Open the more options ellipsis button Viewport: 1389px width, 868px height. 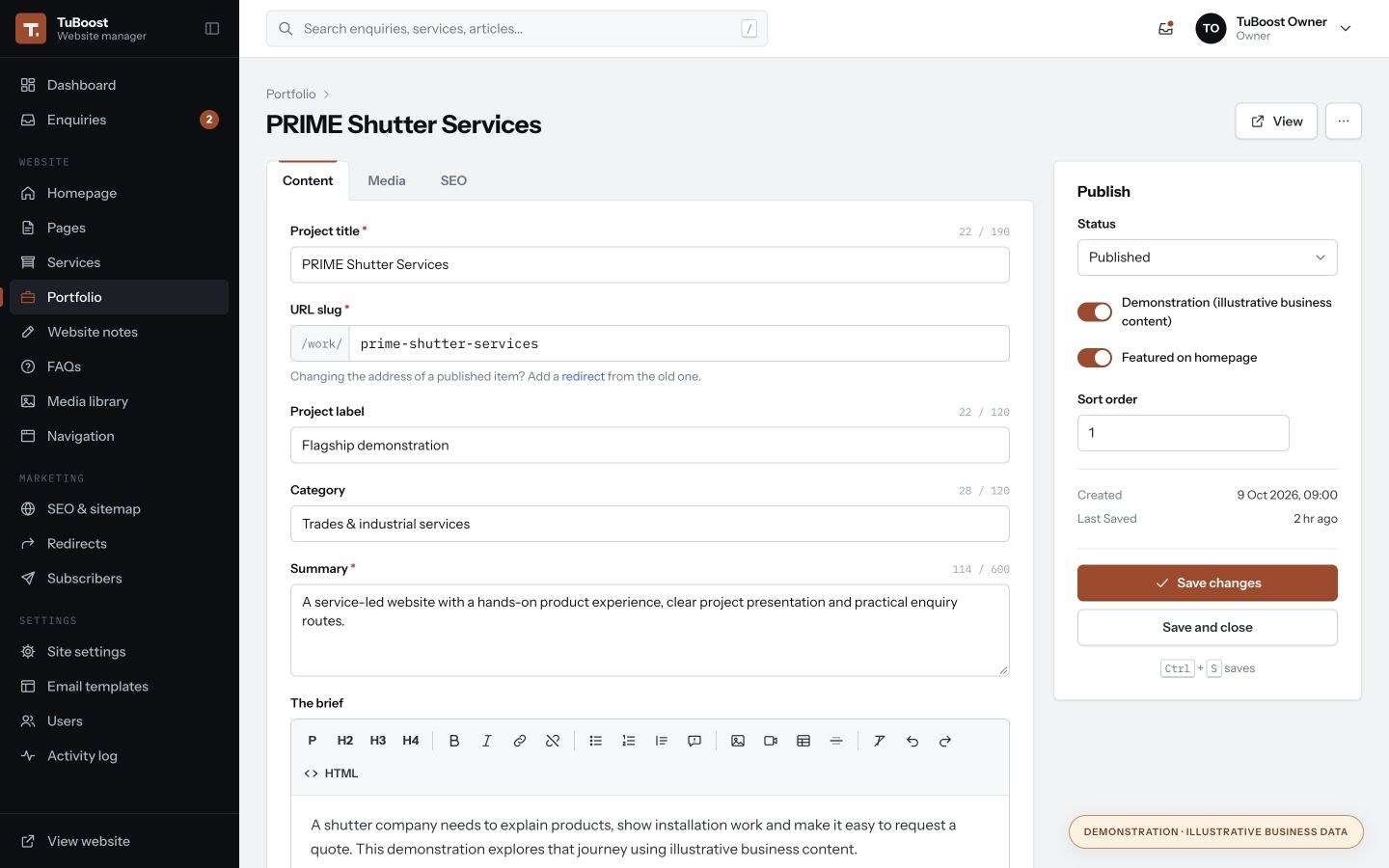point(1344,122)
